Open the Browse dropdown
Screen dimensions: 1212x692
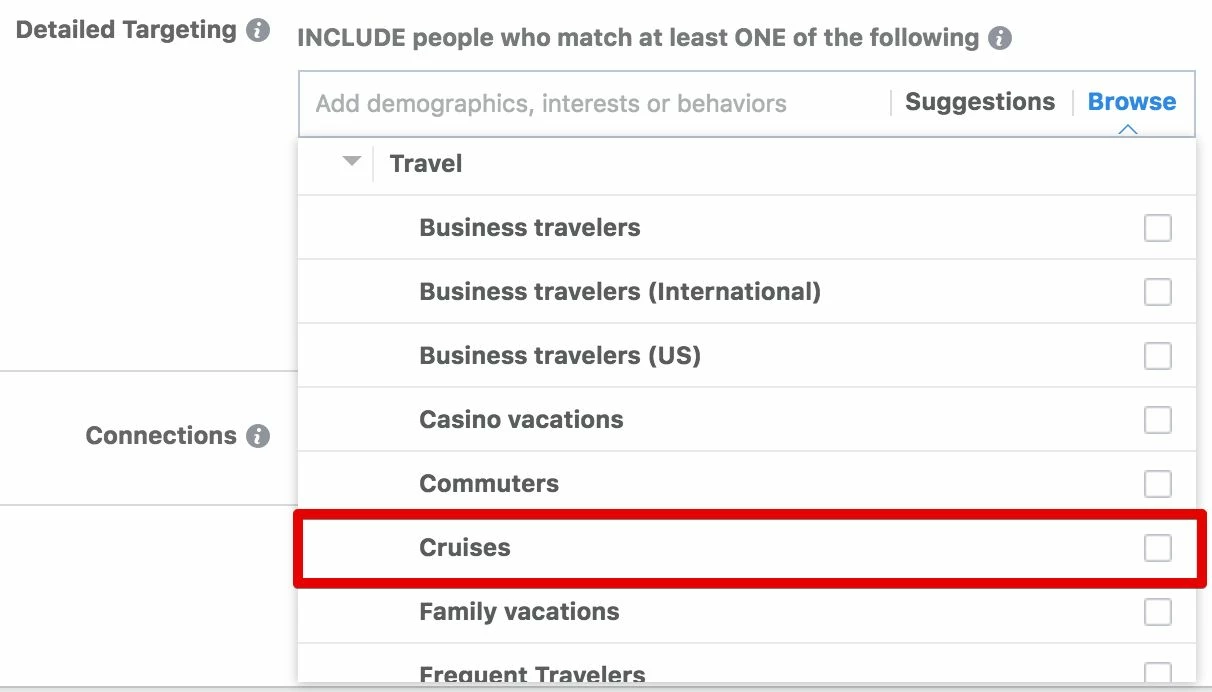point(1132,102)
